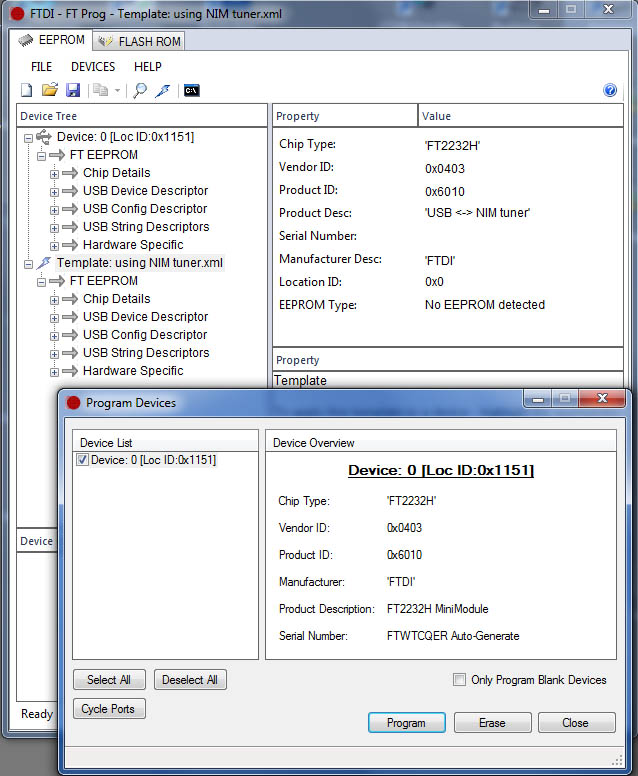Expand Chip Details under the Template node

pyautogui.click(x=54, y=300)
